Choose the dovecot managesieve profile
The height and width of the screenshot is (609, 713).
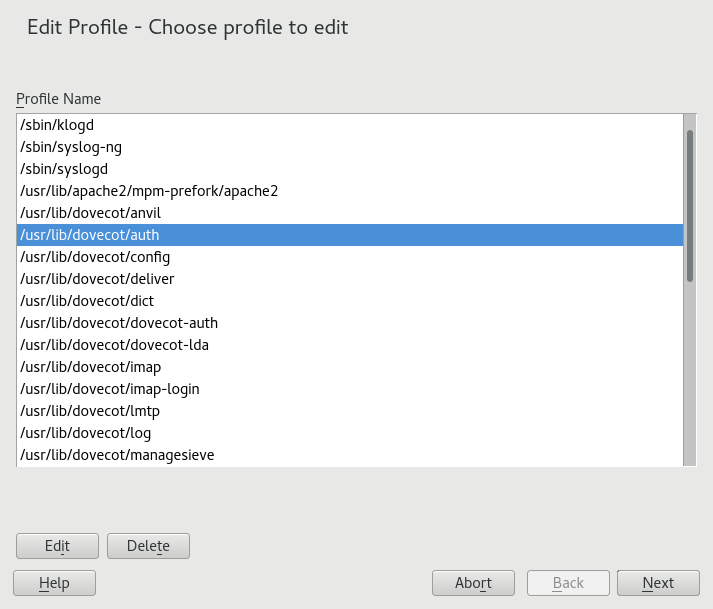pyautogui.click(x=117, y=455)
